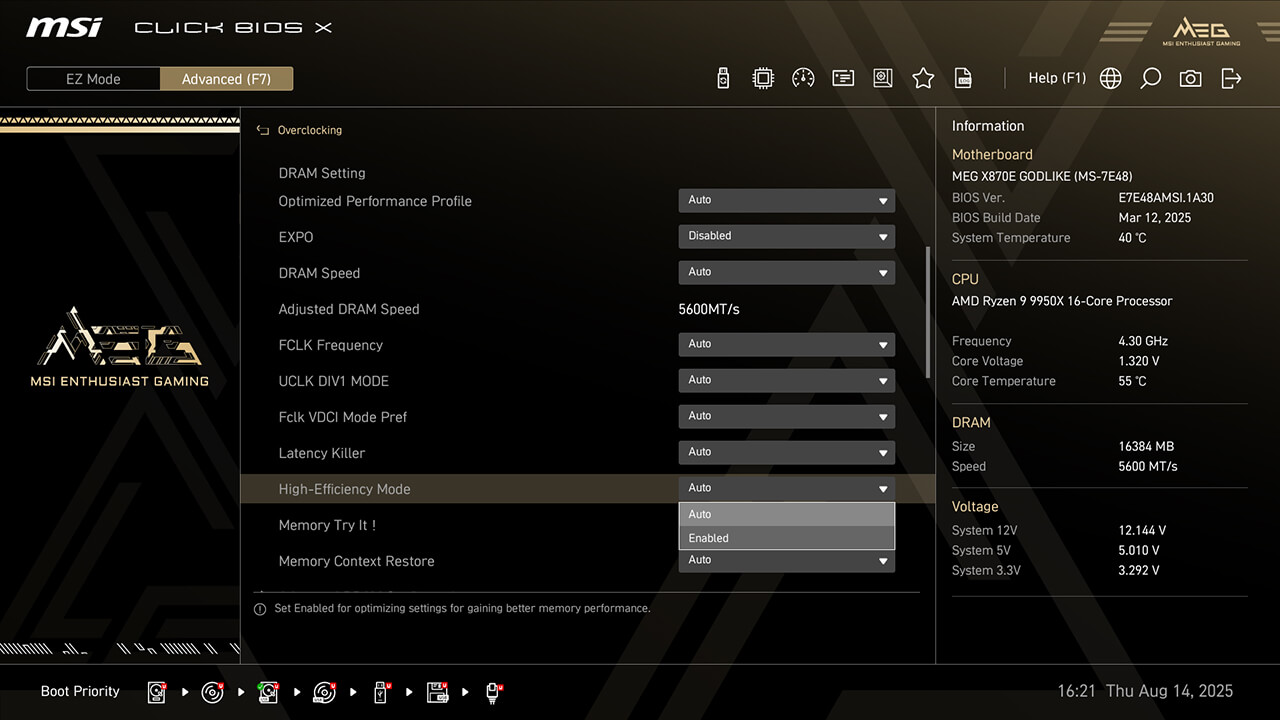
Task: Open the speedometer gauge icon
Action: click(803, 78)
